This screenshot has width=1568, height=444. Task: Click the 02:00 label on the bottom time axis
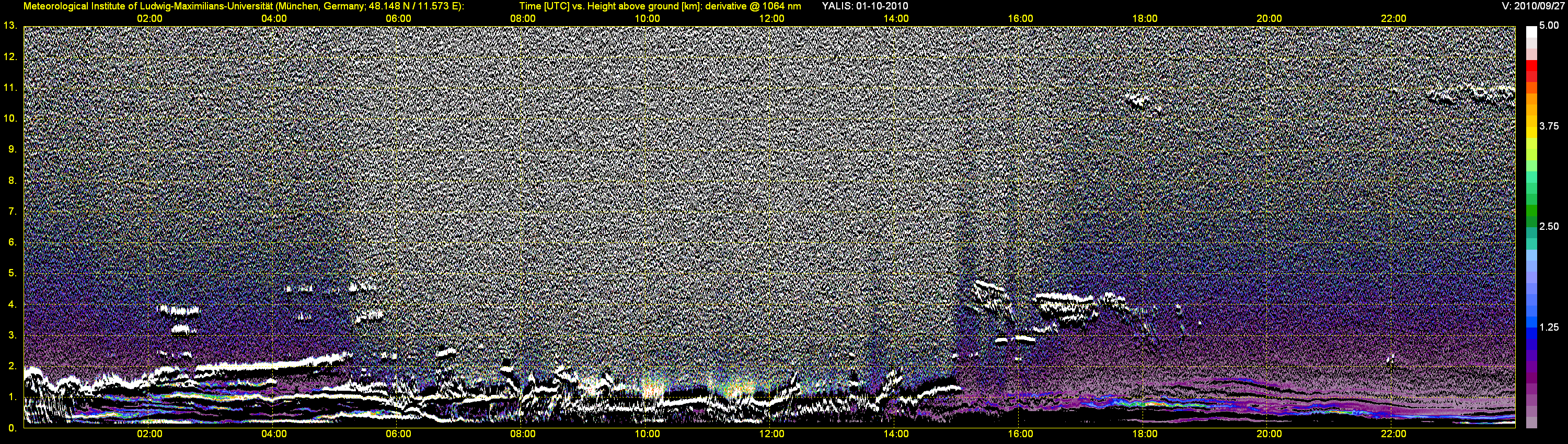pyautogui.click(x=149, y=434)
